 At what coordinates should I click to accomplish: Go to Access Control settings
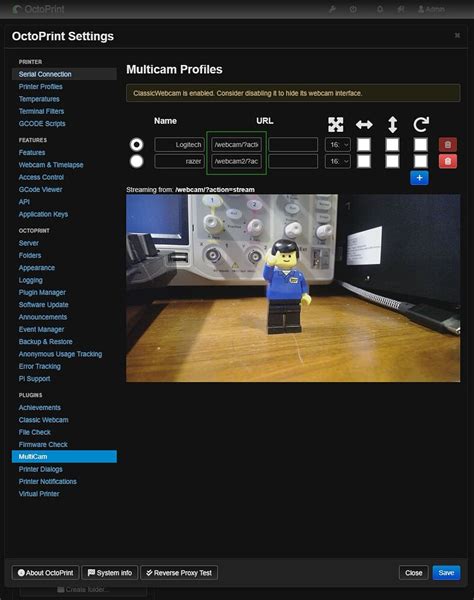coord(41,177)
